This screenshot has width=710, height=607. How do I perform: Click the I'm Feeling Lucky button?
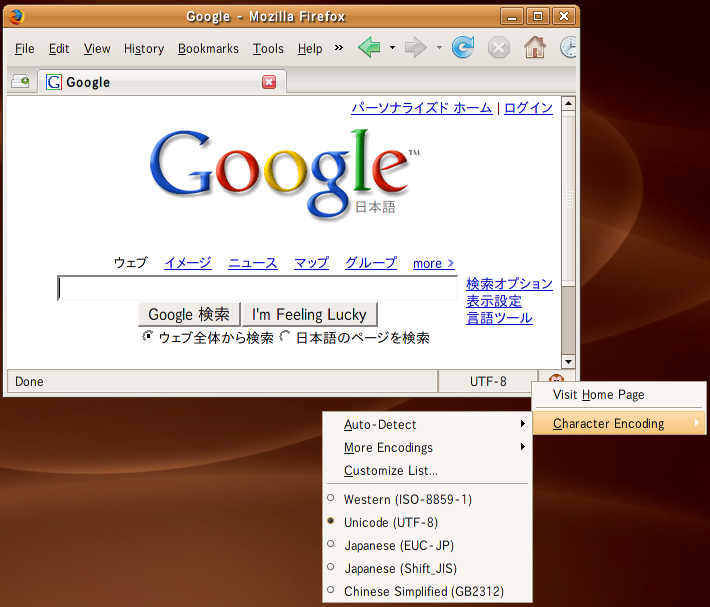click(309, 314)
